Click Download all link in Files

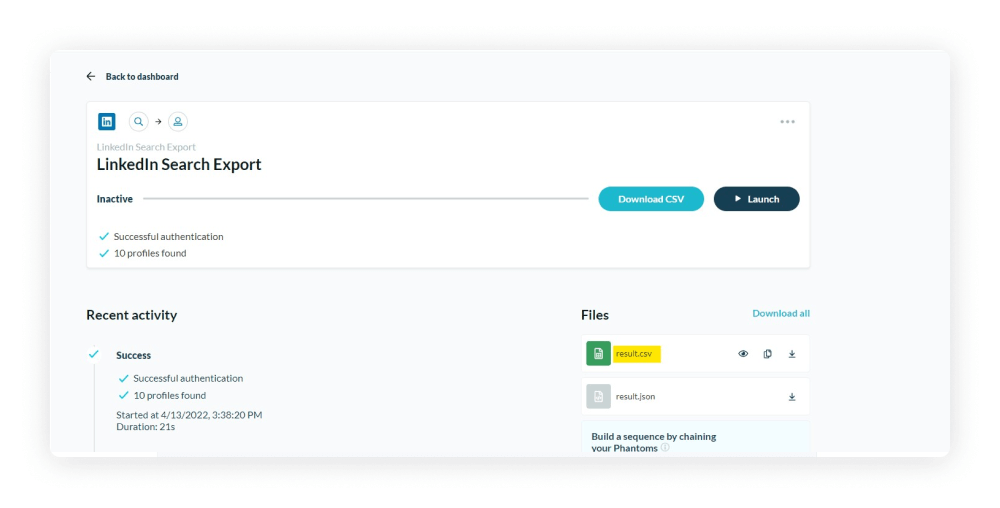(x=781, y=314)
